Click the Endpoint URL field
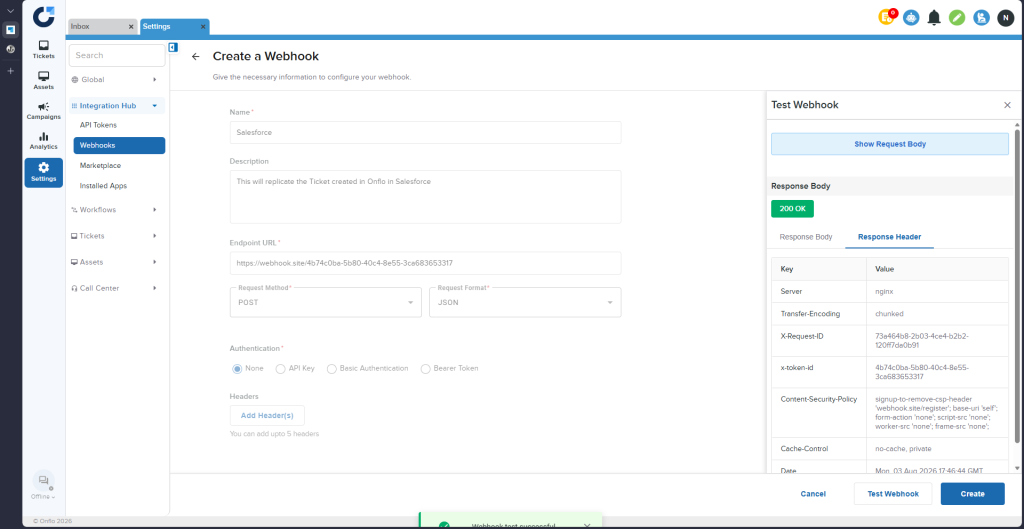This screenshot has height=529, width=1024. pos(425,263)
